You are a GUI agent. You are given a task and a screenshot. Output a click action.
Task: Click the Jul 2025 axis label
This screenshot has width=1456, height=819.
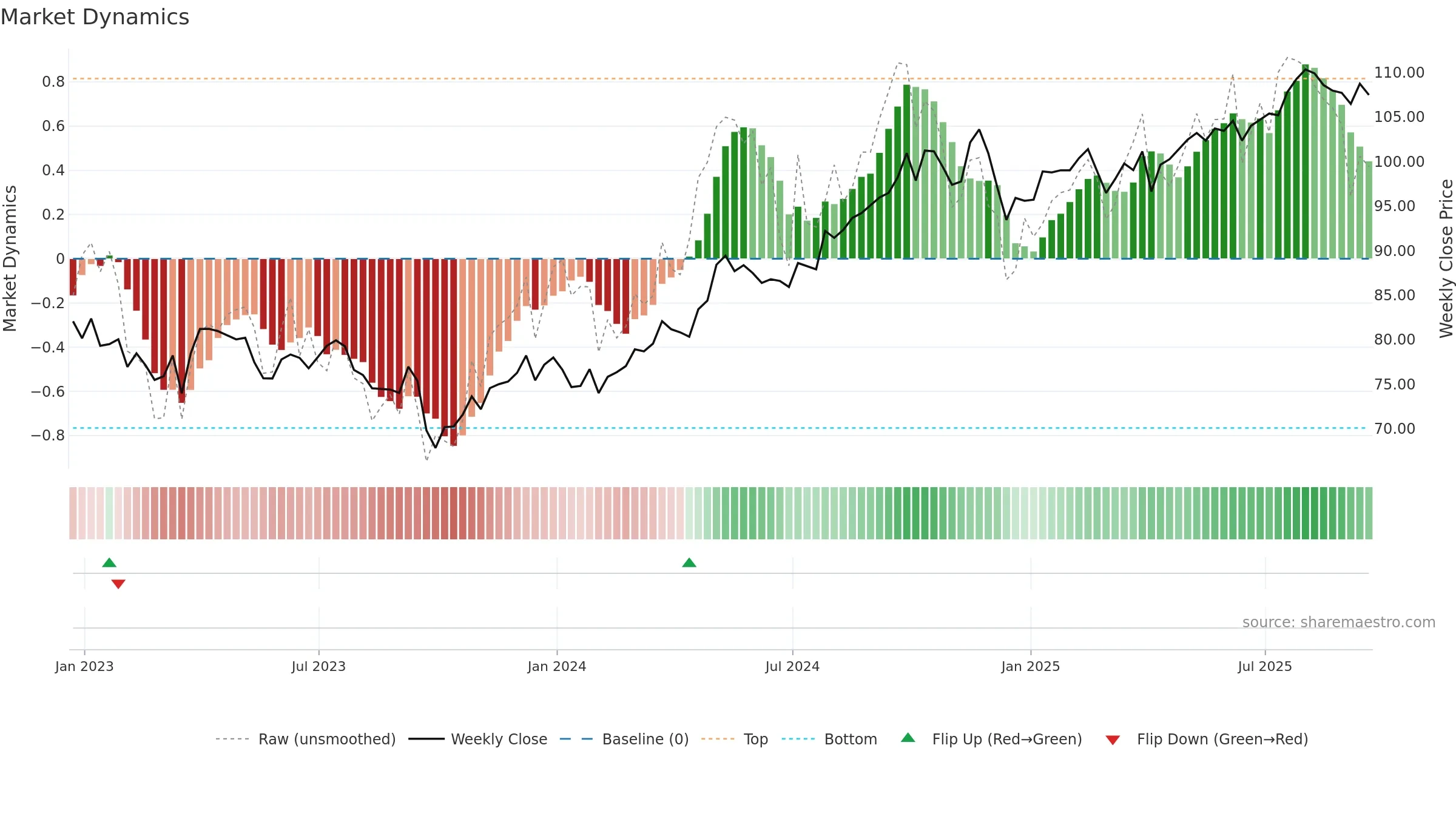pyautogui.click(x=1265, y=666)
